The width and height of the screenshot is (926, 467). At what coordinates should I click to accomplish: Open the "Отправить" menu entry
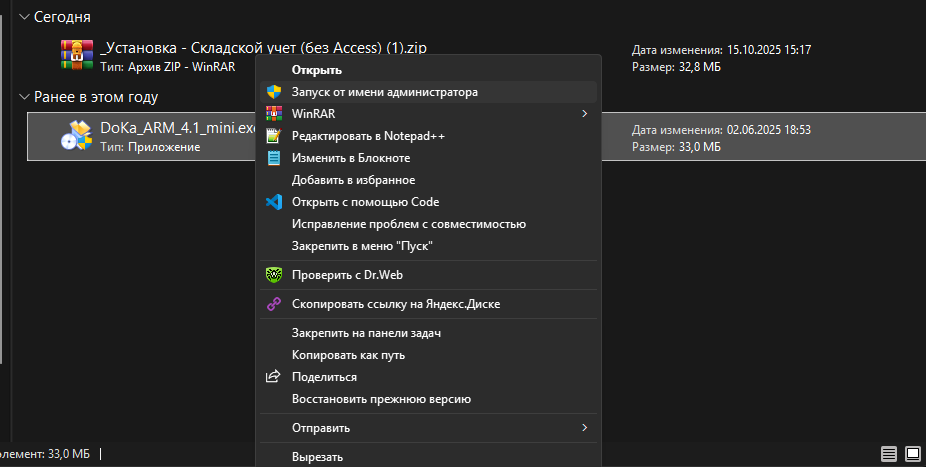(428, 427)
